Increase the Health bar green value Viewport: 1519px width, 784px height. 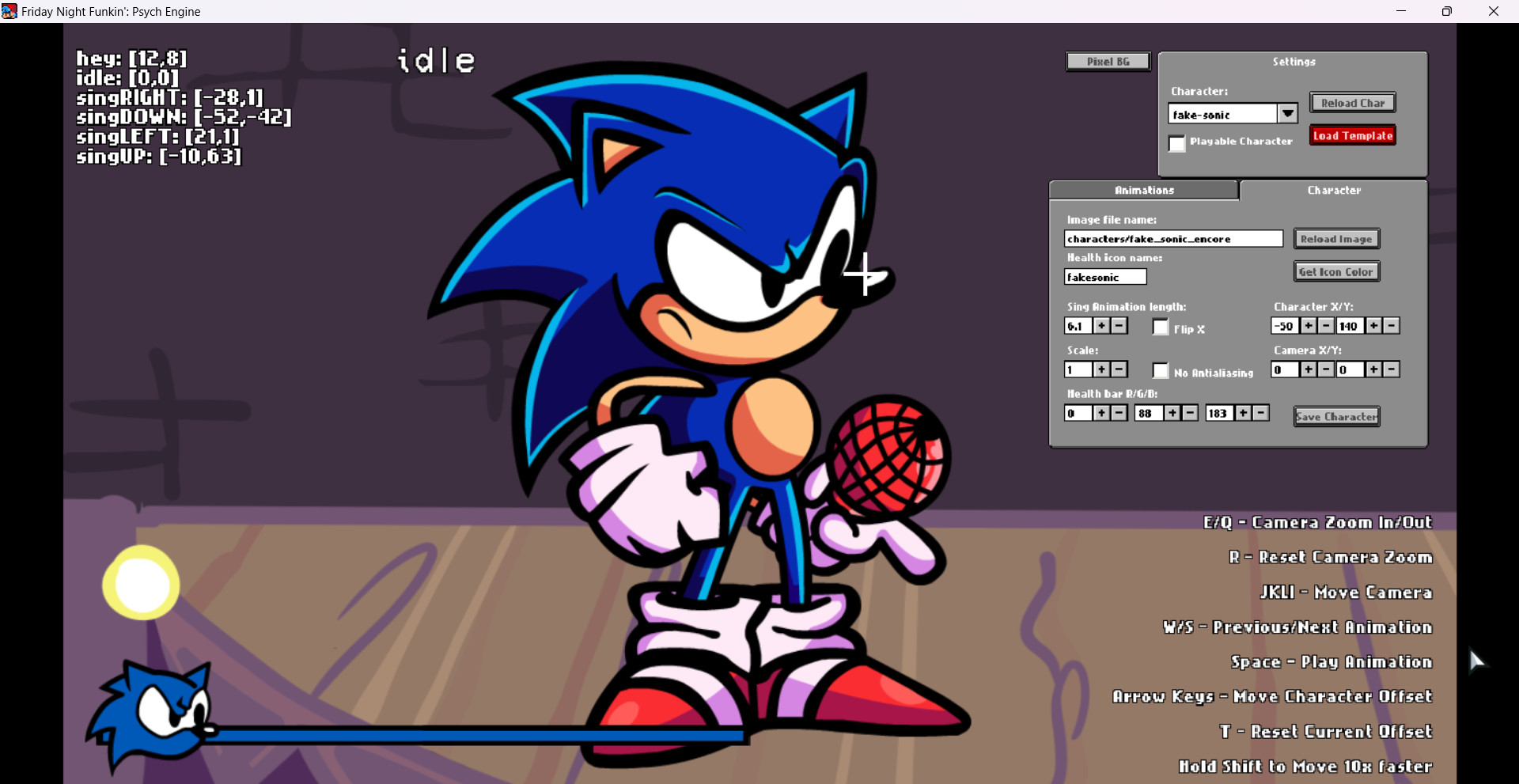coord(1172,412)
